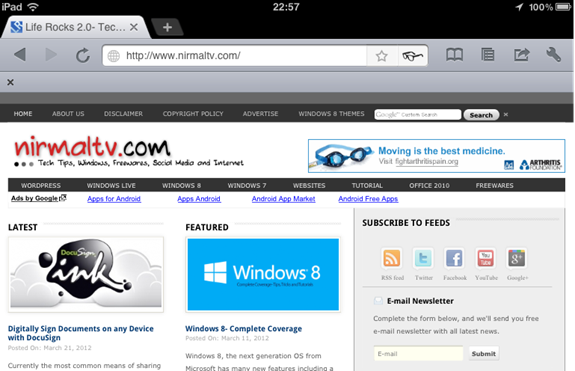
Task: Toggle private browsing glasses icon
Action: 413,56
